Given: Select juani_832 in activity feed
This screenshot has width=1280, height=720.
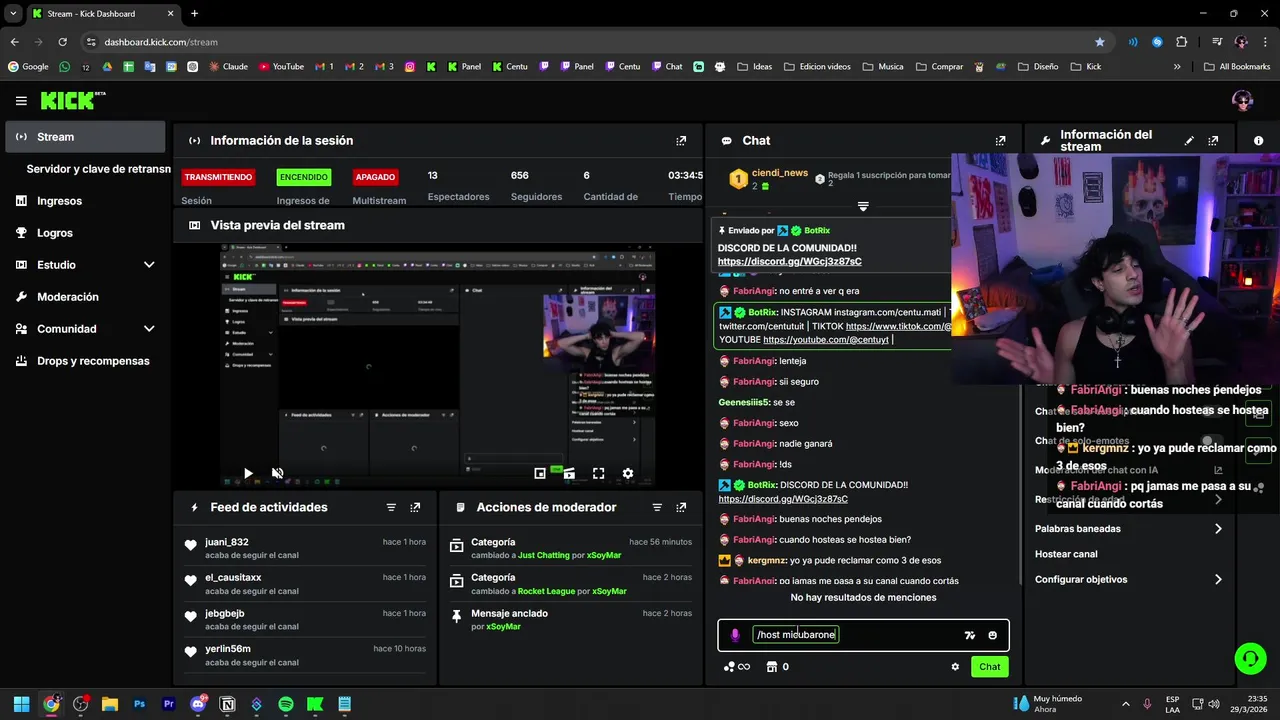Looking at the screenshot, I should coord(226,542).
